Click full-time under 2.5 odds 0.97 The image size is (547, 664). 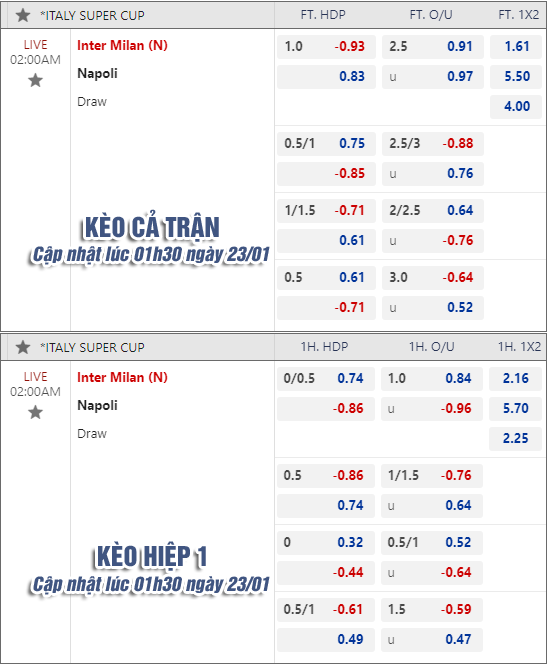[433, 77]
